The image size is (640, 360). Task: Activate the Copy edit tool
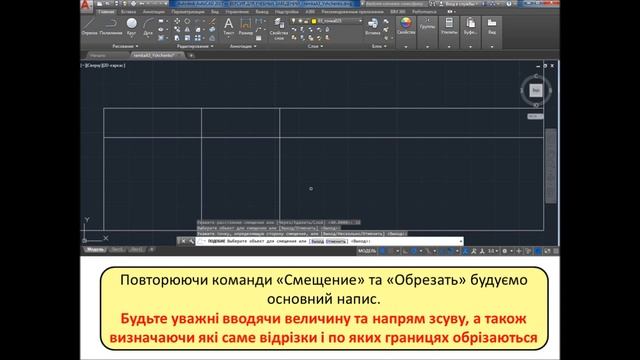(177, 29)
